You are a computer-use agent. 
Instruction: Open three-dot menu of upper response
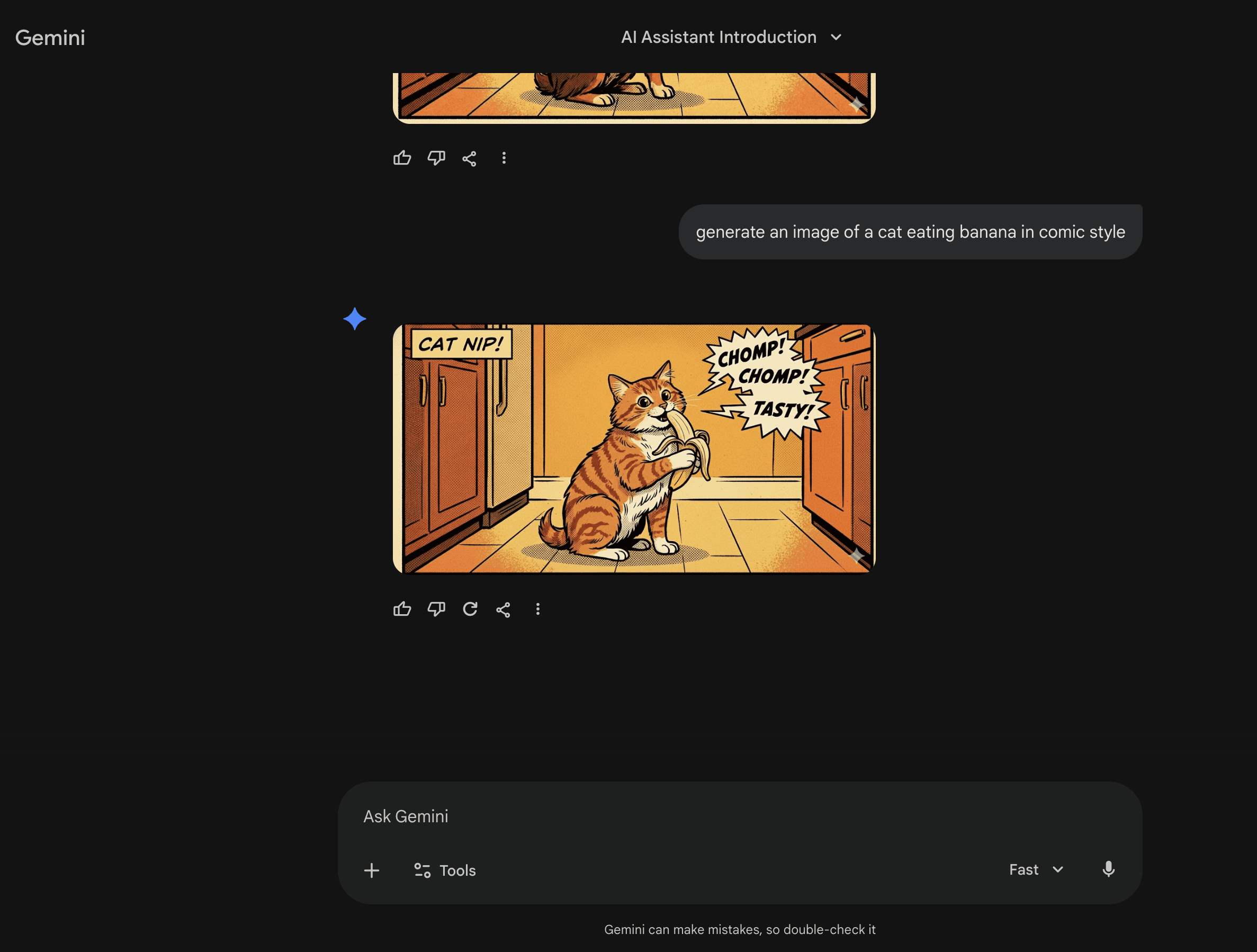click(504, 158)
